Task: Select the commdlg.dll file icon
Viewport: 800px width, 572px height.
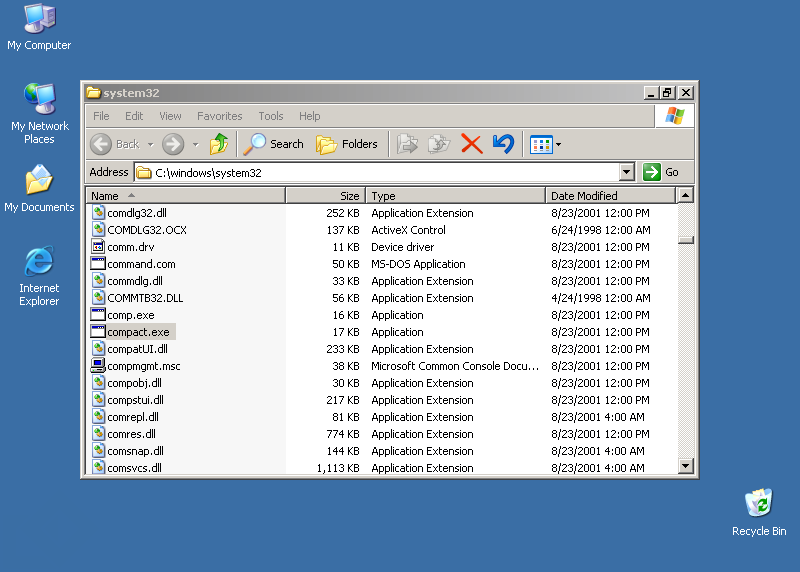Action: coord(98,280)
